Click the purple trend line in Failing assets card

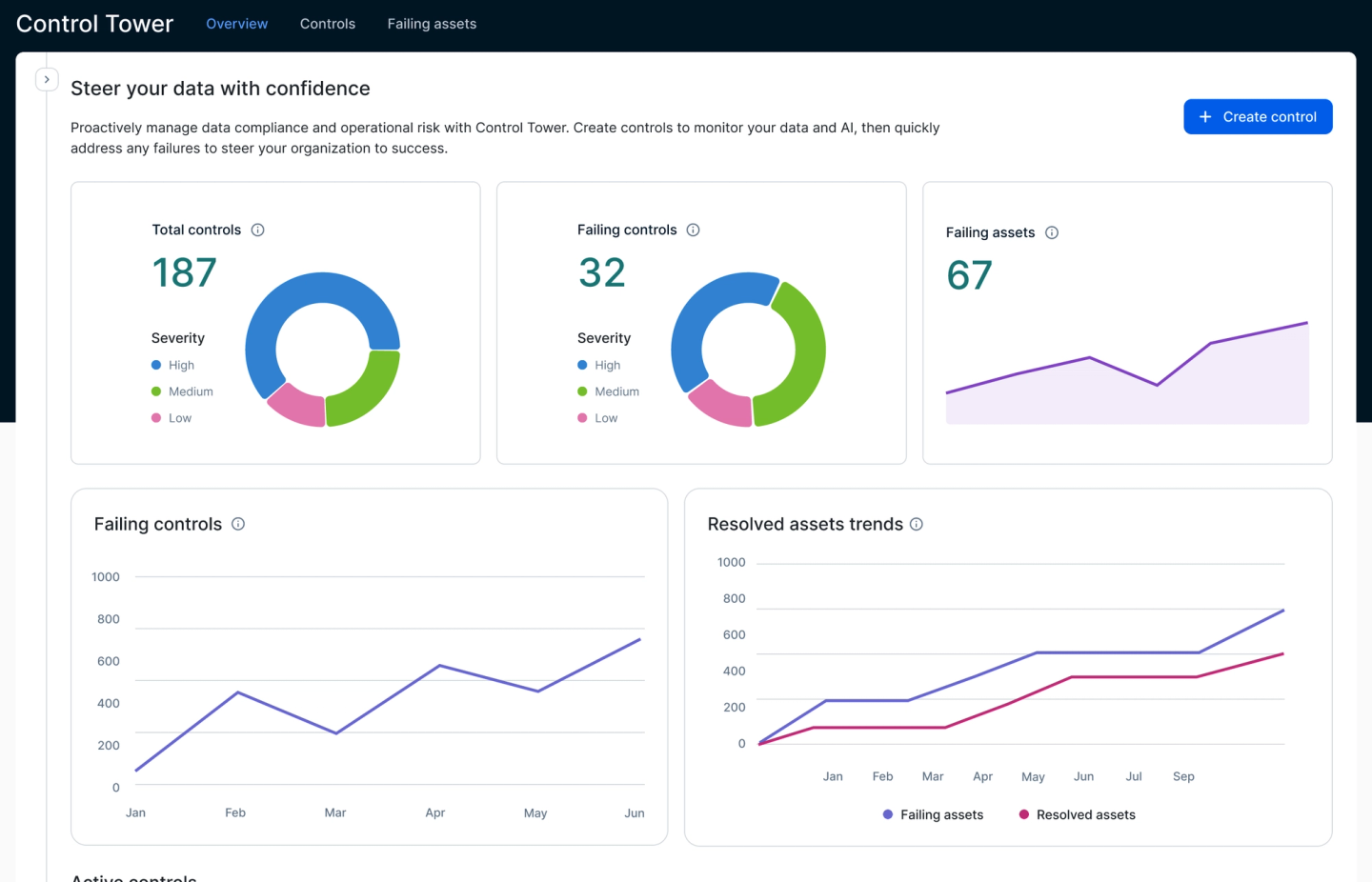(x=1089, y=359)
